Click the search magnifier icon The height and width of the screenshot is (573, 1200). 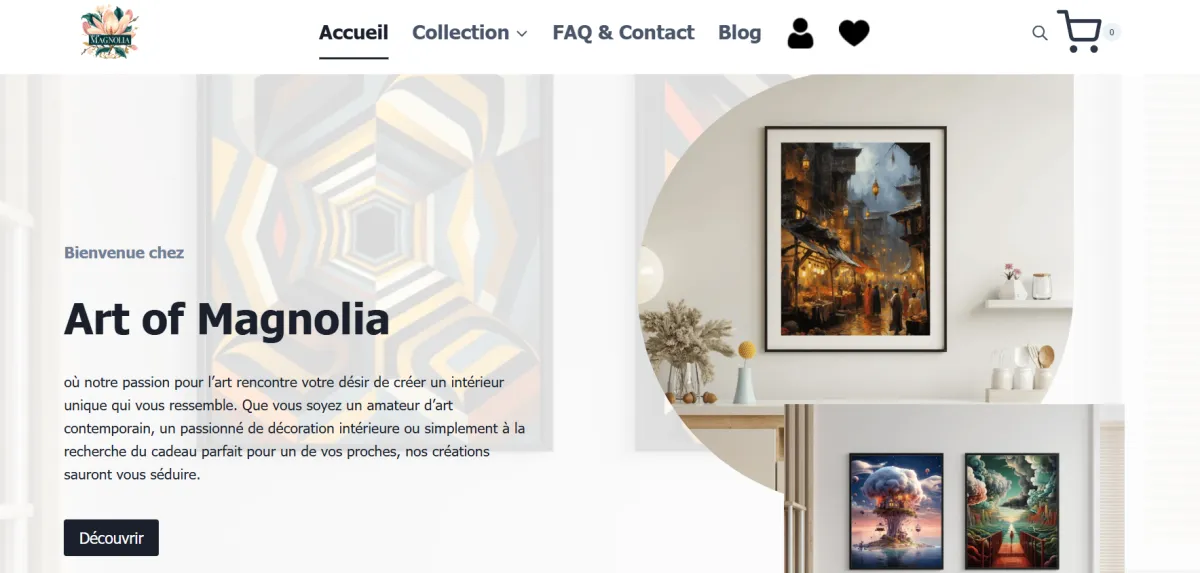click(x=1040, y=33)
